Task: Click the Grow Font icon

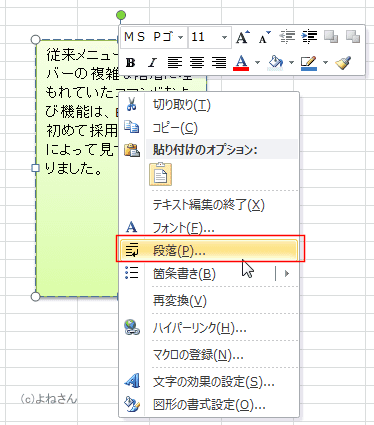Action: click(x=242, y=37)
